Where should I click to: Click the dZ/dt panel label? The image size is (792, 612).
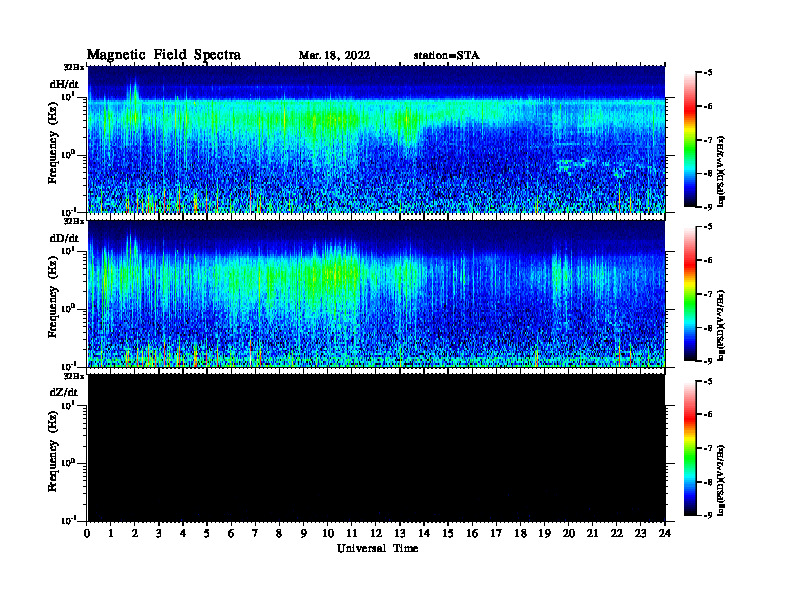[64, 392]
